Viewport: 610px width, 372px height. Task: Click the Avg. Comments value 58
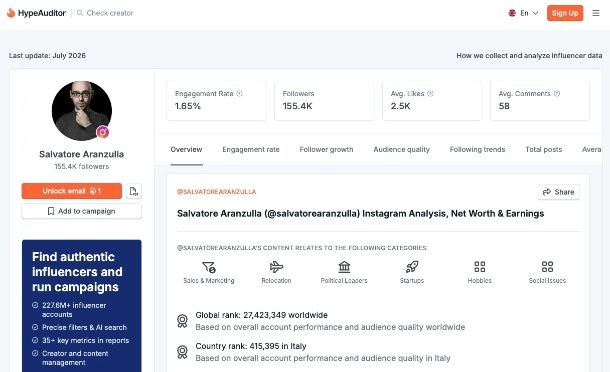point(504,106)
